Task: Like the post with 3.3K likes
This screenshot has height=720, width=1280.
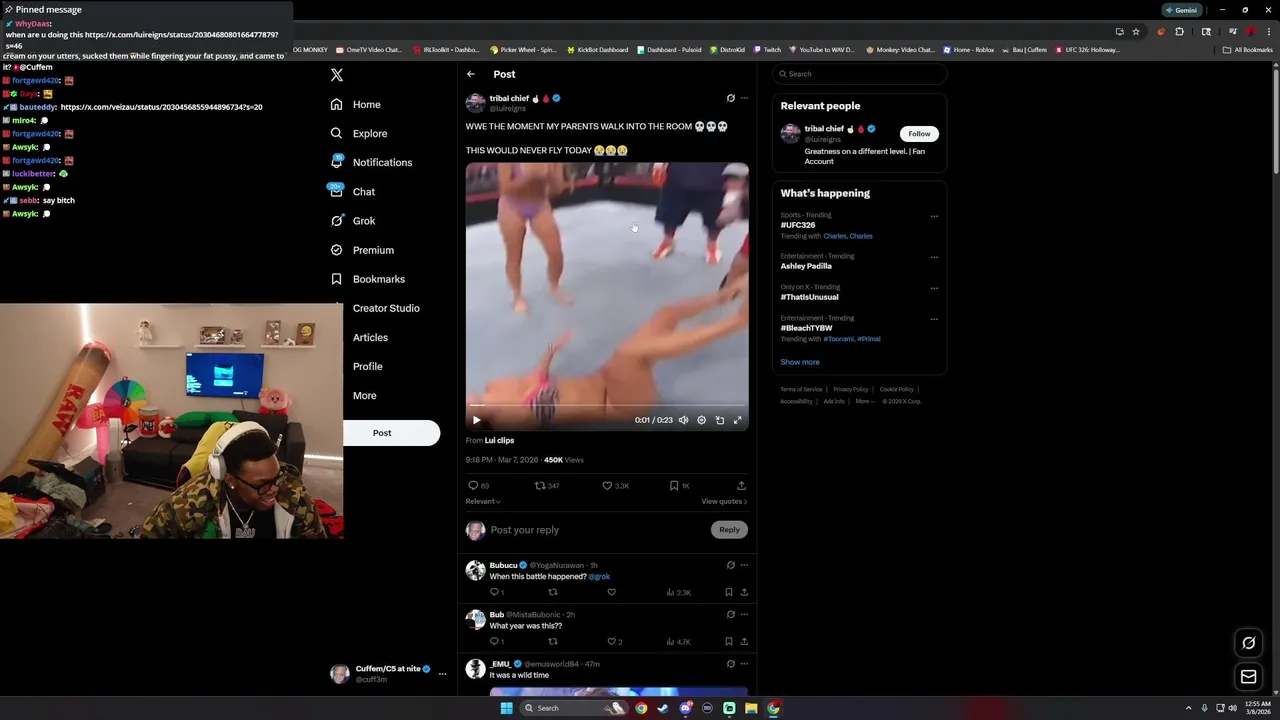Action: (615, 486)
